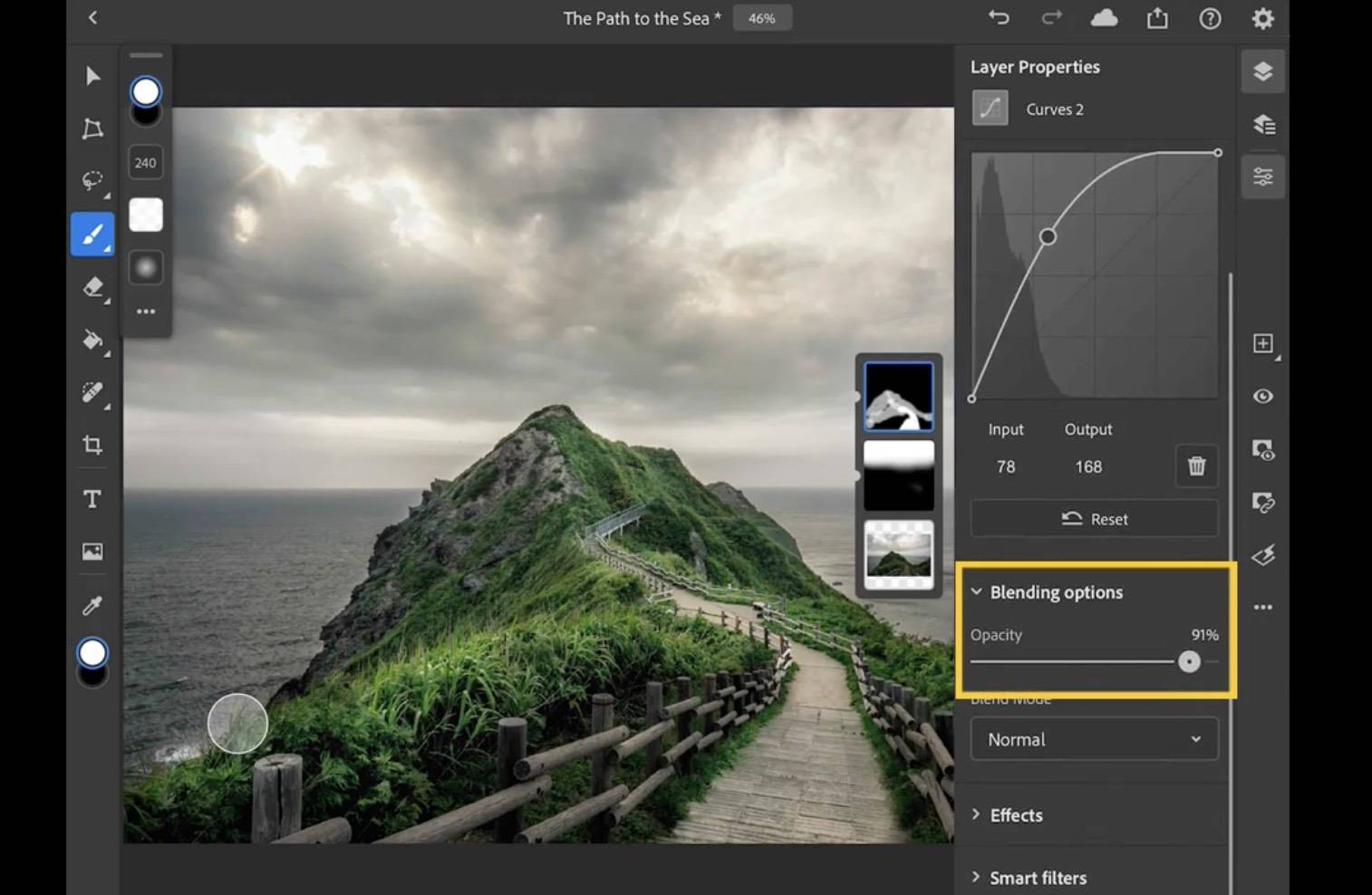The width and height of the screenshot is (1372, 895).
Task: Open the Normal blend mode dropdown
Action: (1094, 739)
